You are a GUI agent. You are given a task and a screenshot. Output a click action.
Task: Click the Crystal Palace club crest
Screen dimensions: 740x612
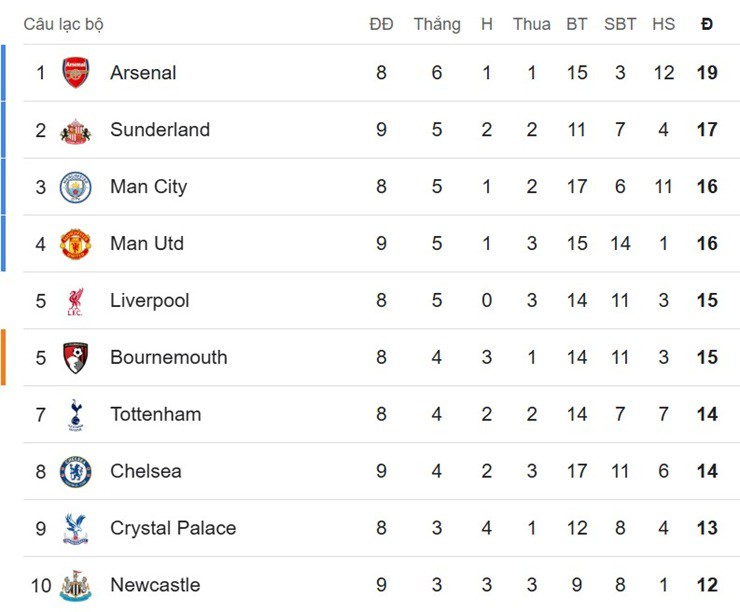click(76, 529)
